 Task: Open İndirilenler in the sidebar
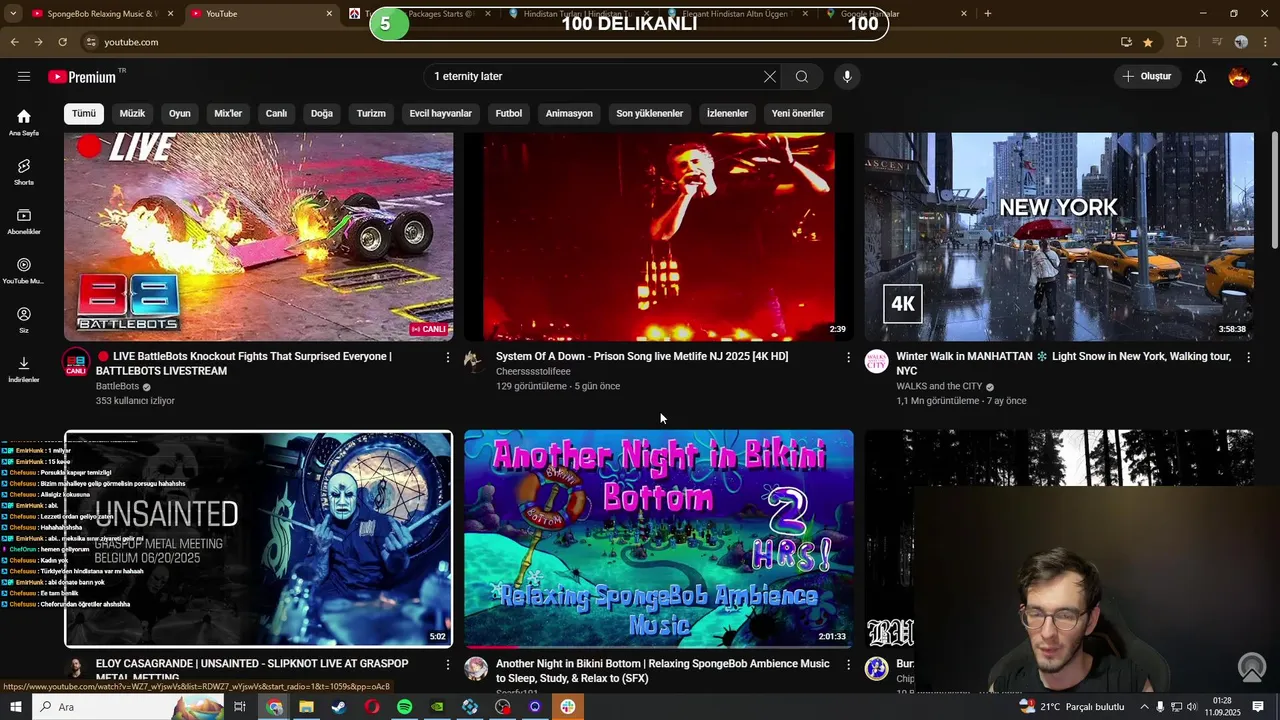[24, 369]
